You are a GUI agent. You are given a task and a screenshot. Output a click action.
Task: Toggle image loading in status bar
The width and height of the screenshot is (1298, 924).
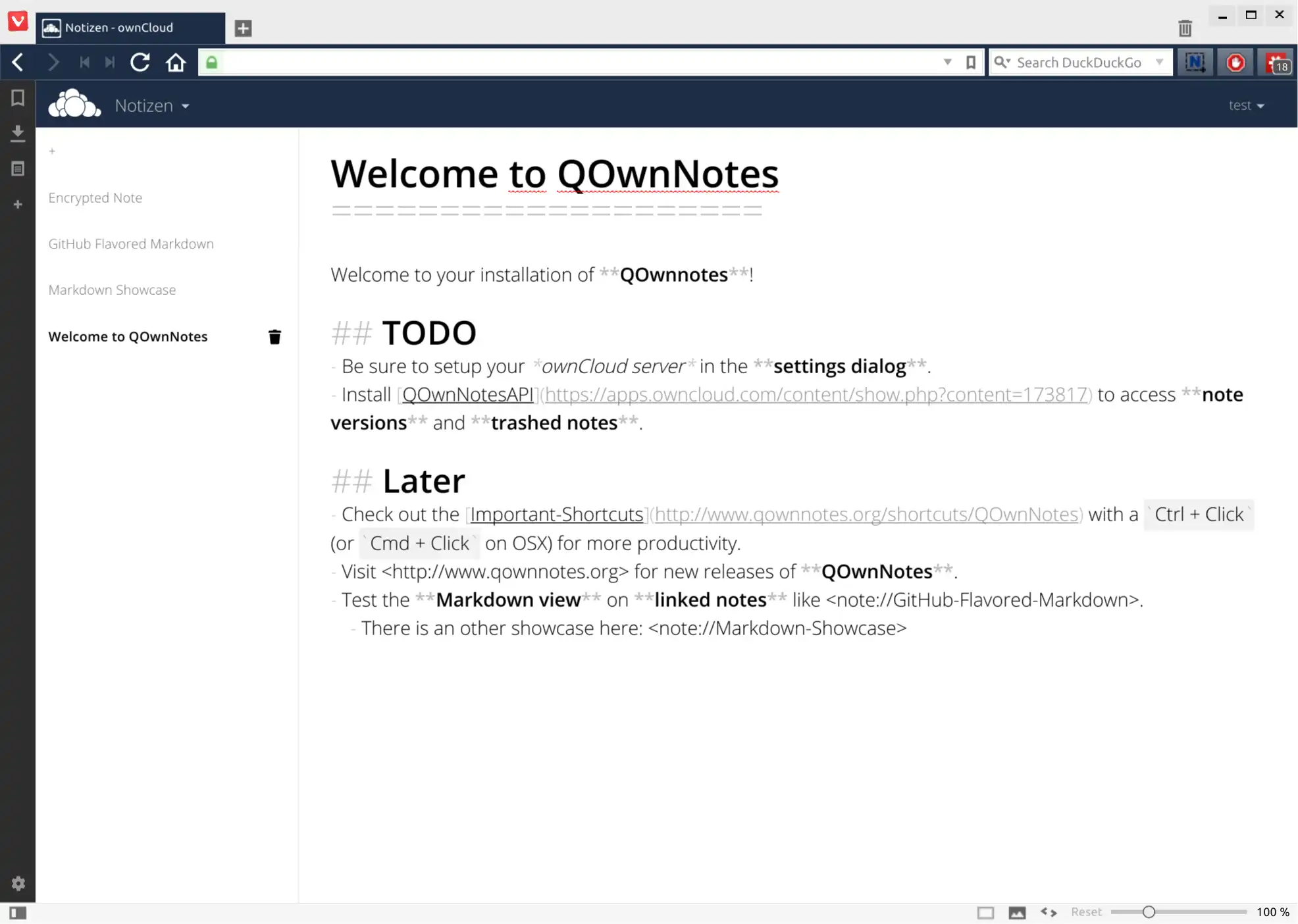click(x=1017, y=913)
